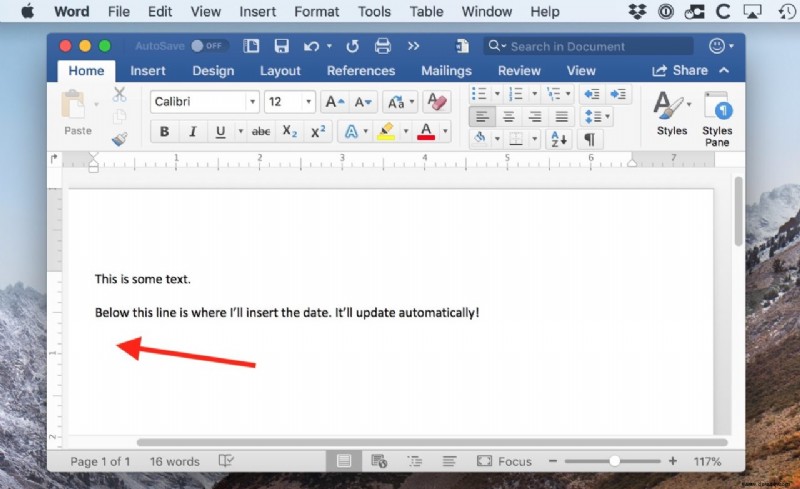
Task: Expand bullet list style dropdown arrow
Action: (497, 94)
